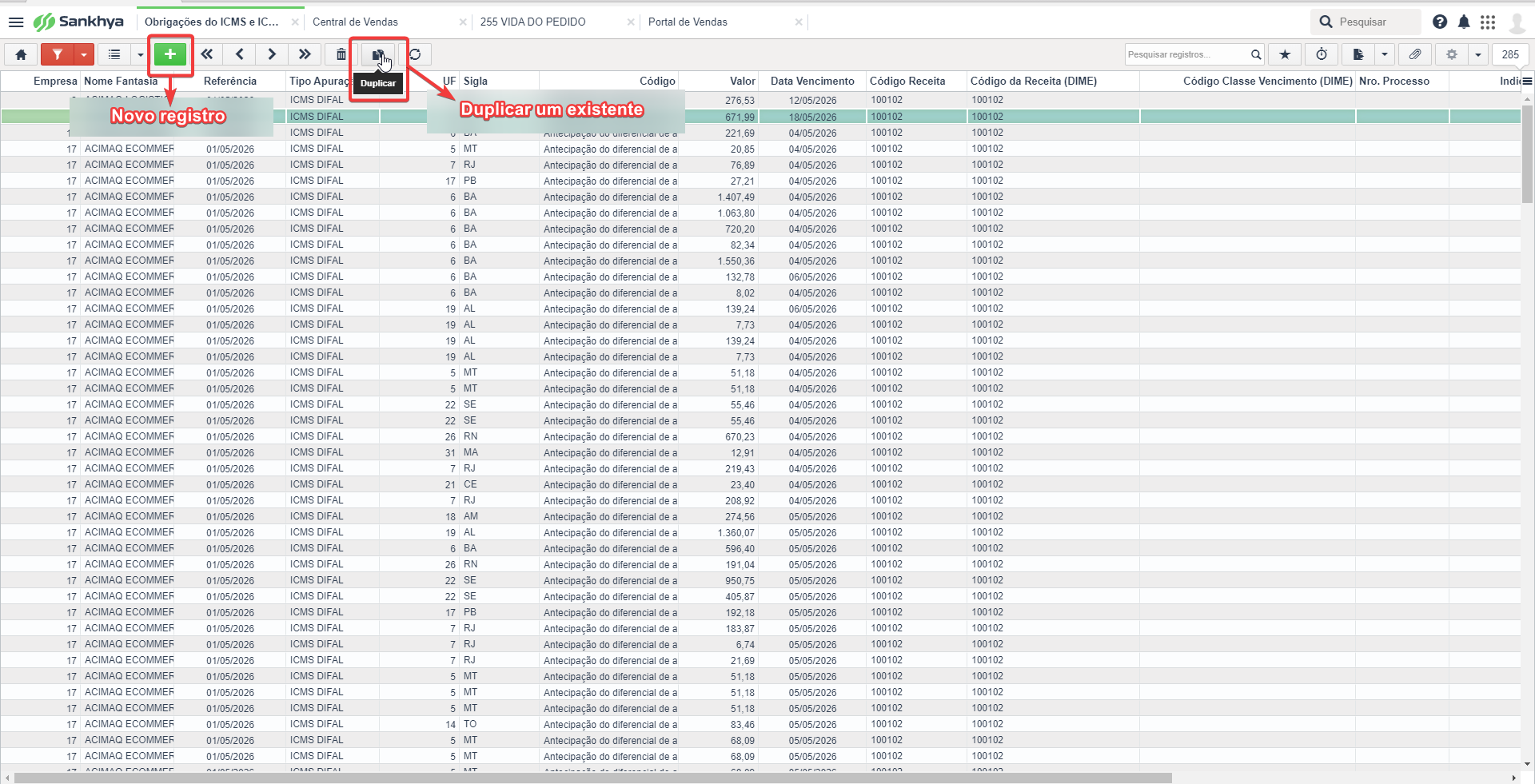Add a new record with green plus

coord(170,54)
